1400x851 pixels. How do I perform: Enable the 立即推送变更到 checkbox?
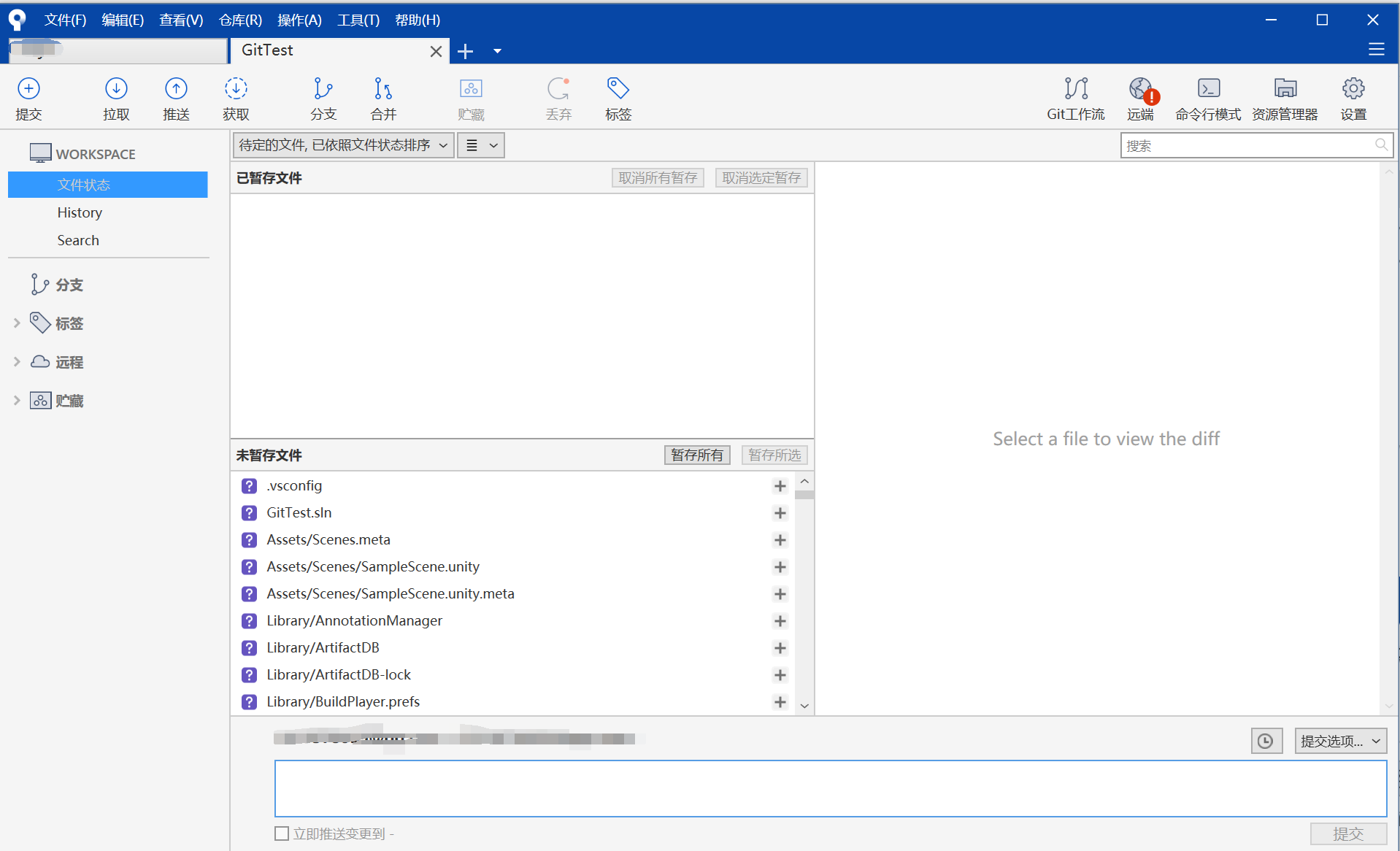pyautogui.click(x=282, y=833)
